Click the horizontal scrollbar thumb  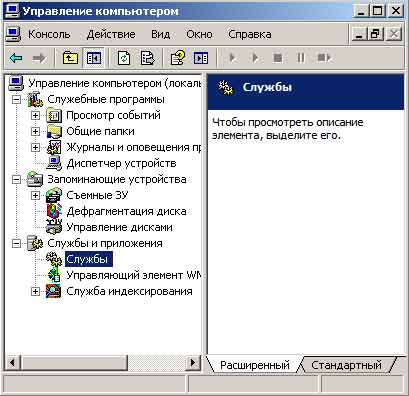[74, 362]
